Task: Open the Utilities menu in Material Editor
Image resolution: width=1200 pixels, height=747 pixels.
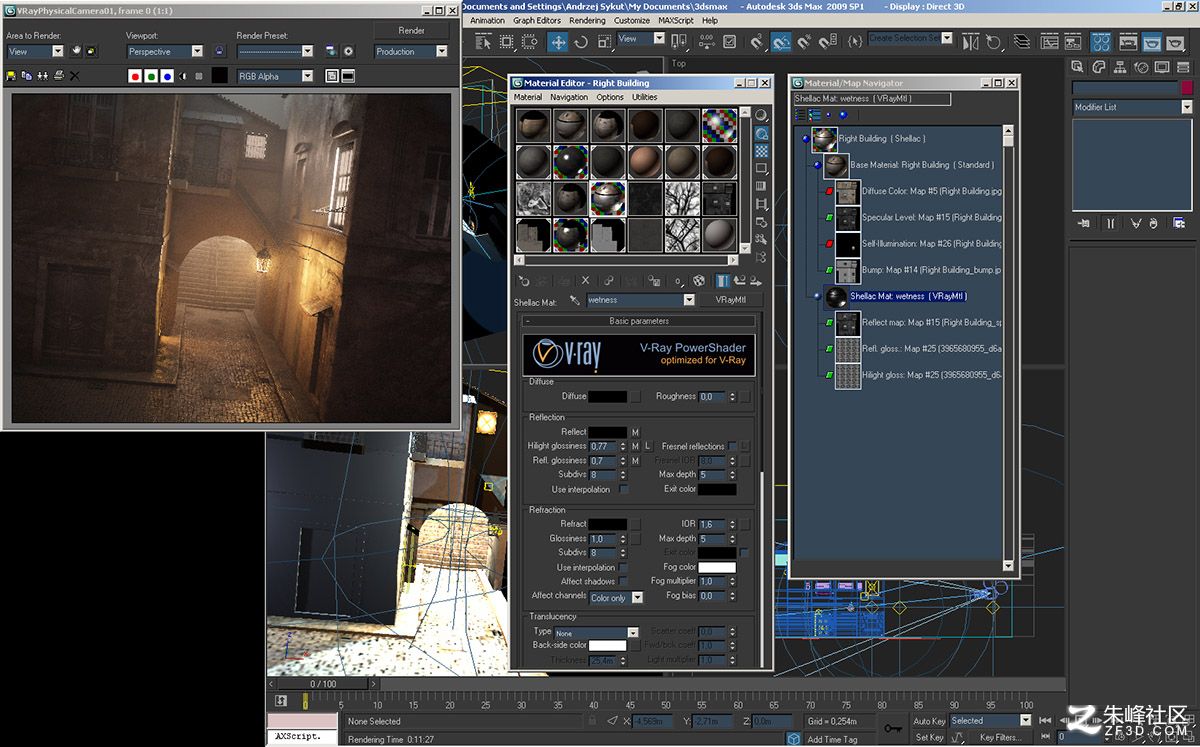Action: click(x=645, y=98)
